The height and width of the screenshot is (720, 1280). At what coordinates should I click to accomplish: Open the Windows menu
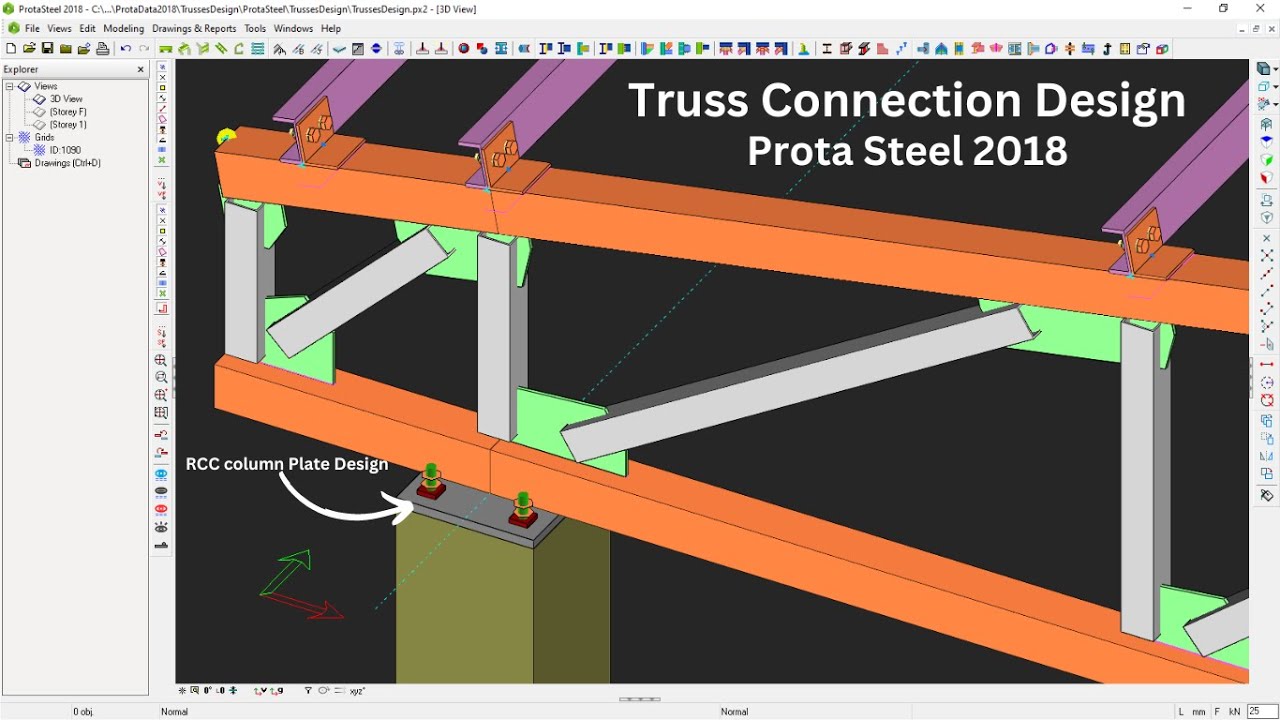293,29
